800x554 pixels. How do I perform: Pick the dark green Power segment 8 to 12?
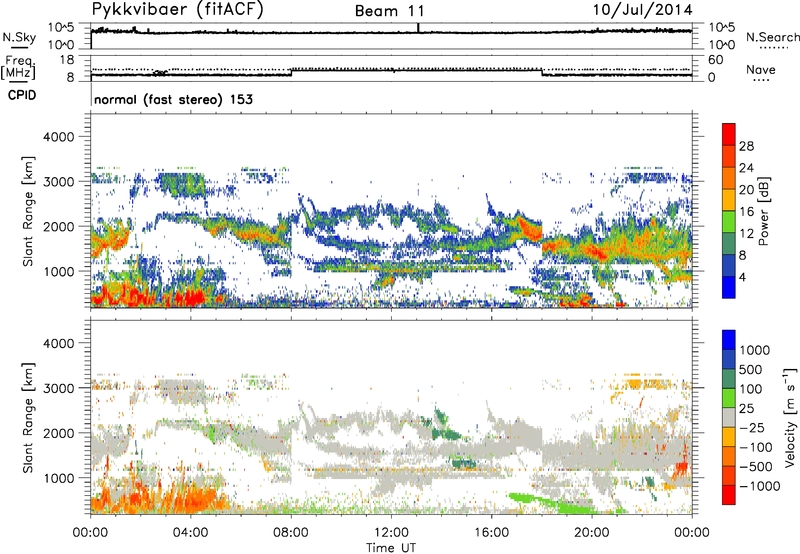tap(729, 244)
